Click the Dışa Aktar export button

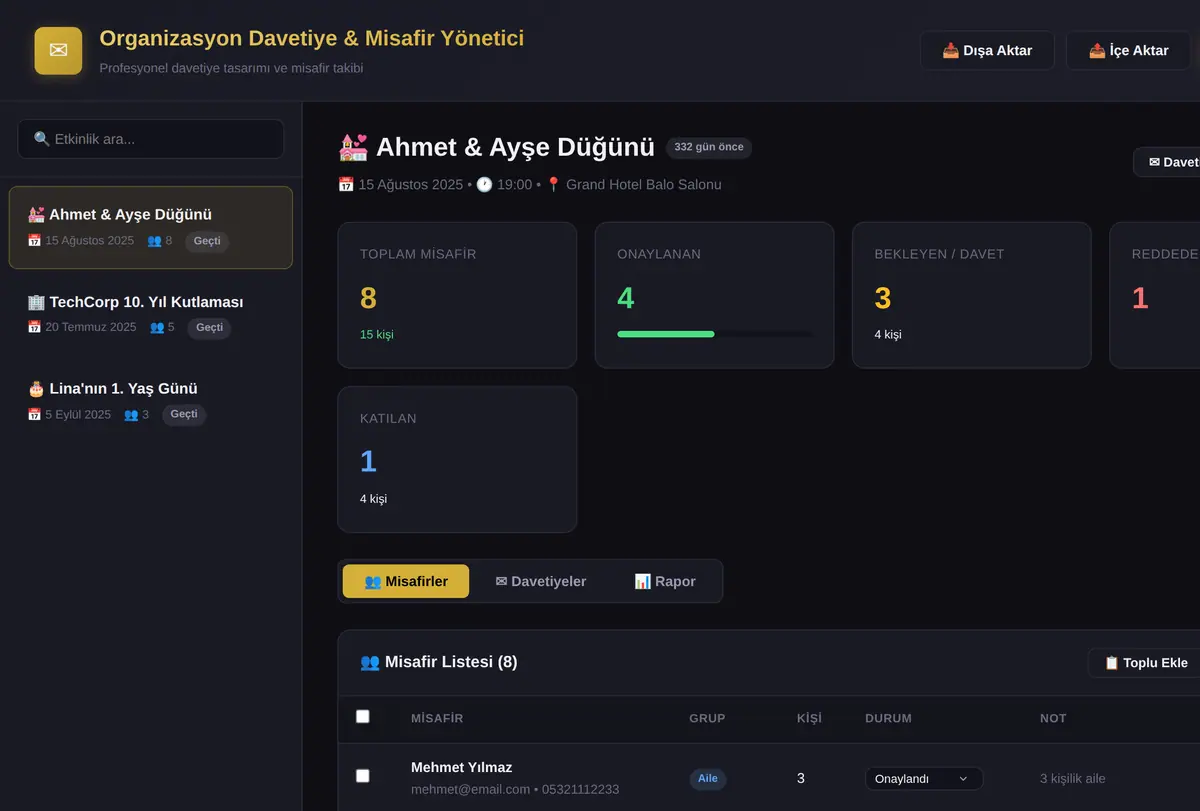[x=987, y=50]
